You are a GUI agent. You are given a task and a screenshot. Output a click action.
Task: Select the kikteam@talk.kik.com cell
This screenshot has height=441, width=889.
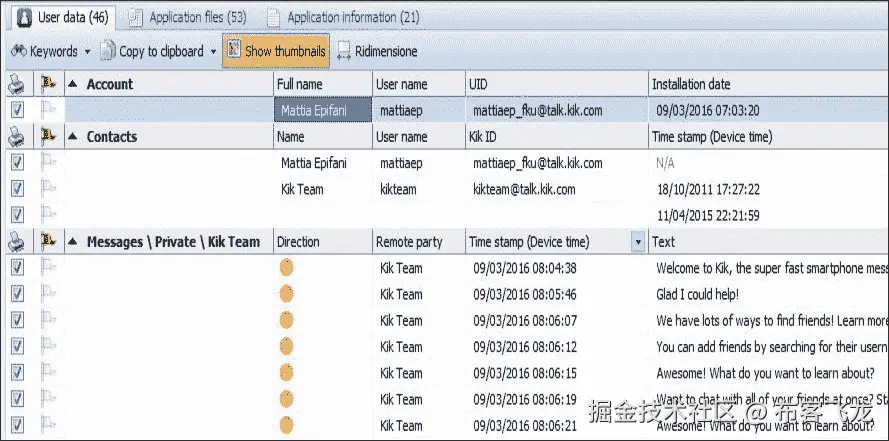click(524, 189)
